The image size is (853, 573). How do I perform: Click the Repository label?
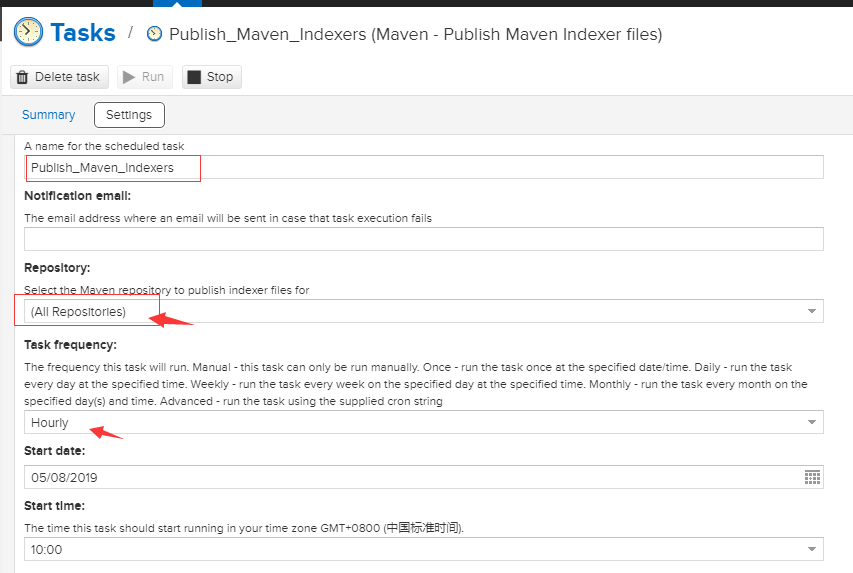57,268
